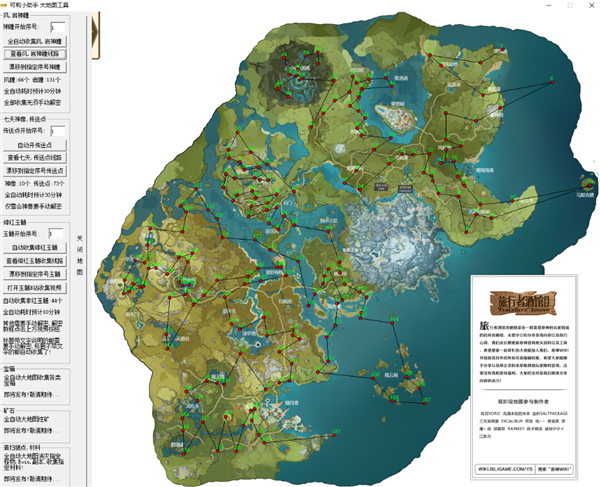Click the 现阶段地图参与制作者 heading
This screenshot has height=487, width=600.
coord(523,402)
